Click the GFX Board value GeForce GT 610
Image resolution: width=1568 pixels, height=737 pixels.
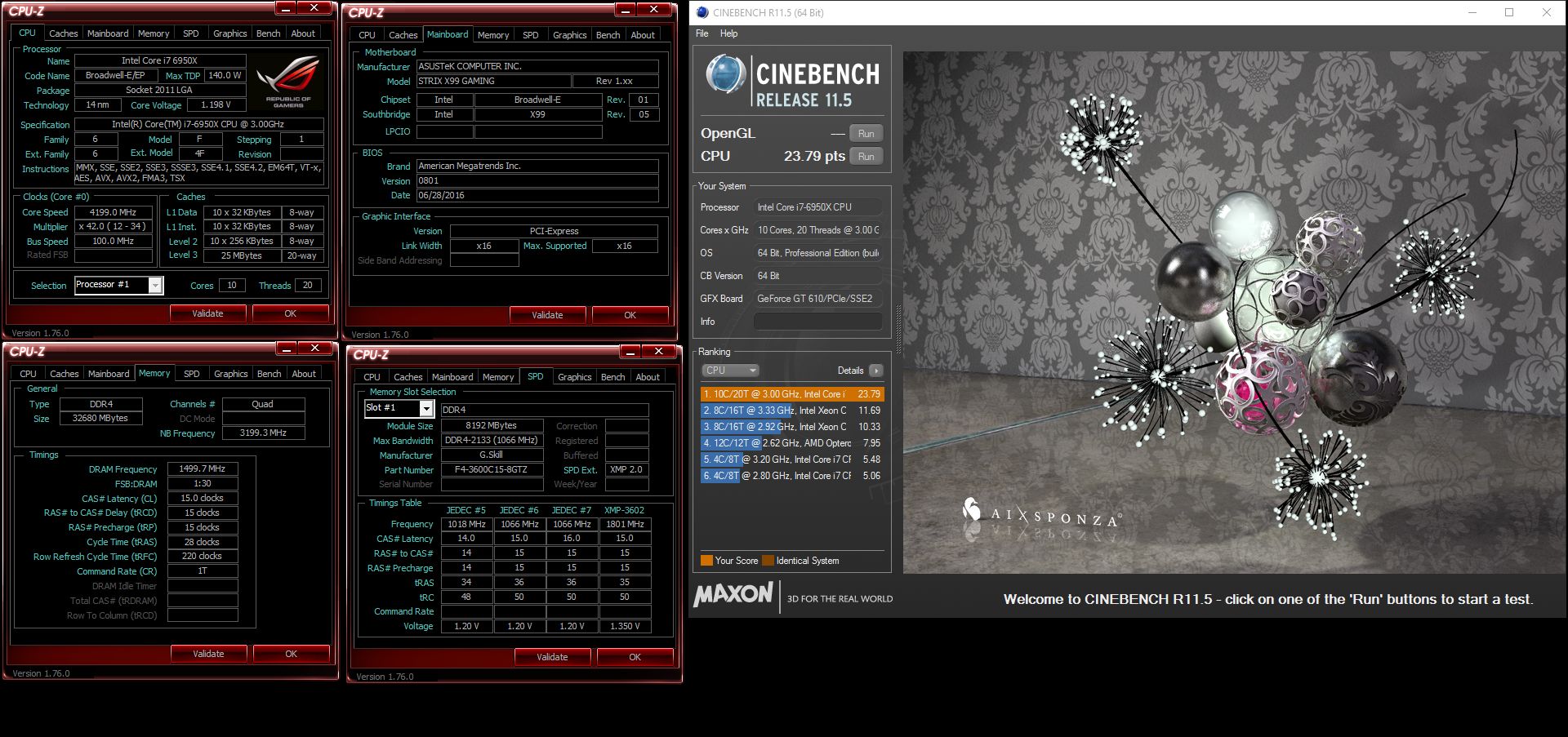point(817,299)
